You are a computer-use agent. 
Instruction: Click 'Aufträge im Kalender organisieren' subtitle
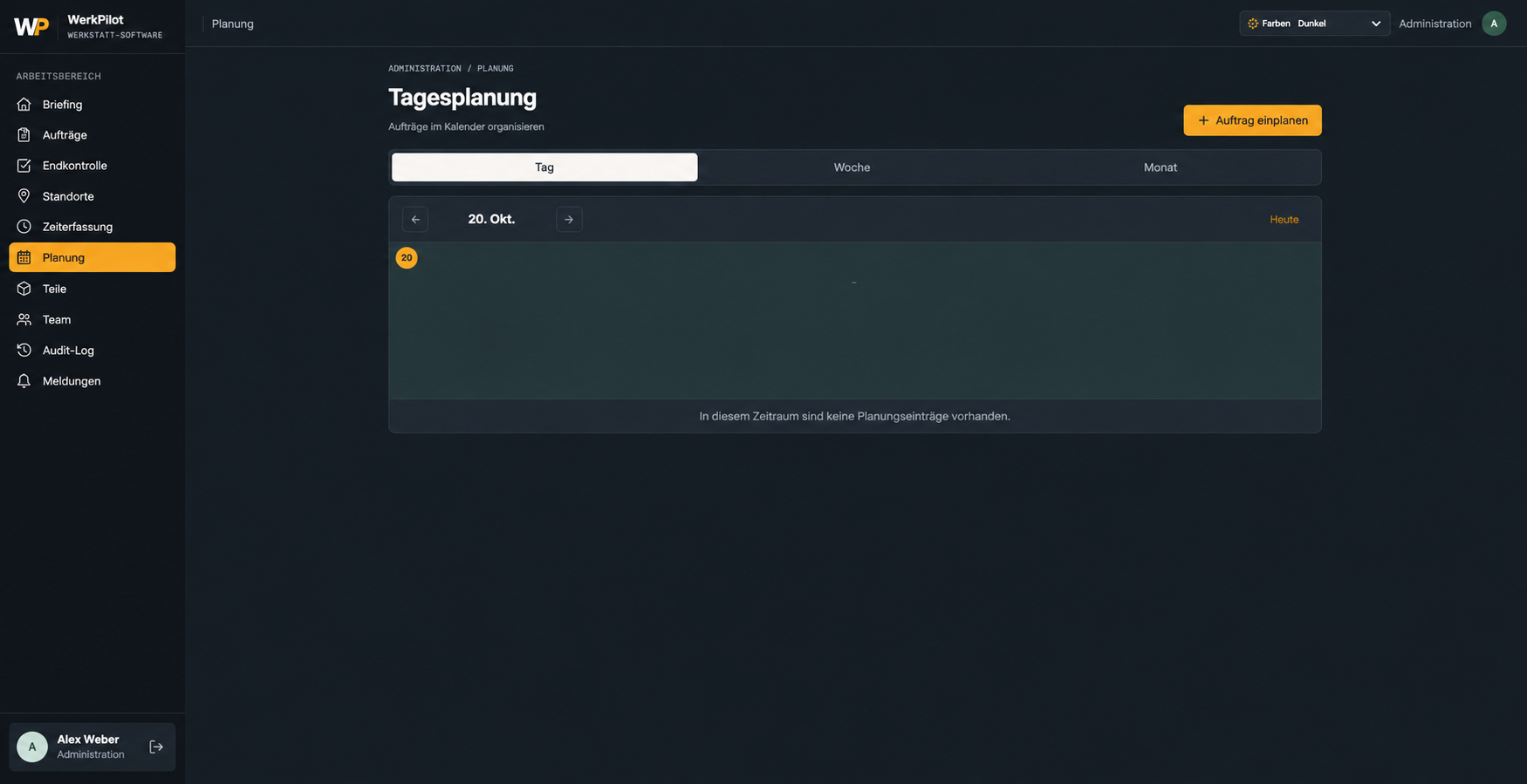coord(466,126)
